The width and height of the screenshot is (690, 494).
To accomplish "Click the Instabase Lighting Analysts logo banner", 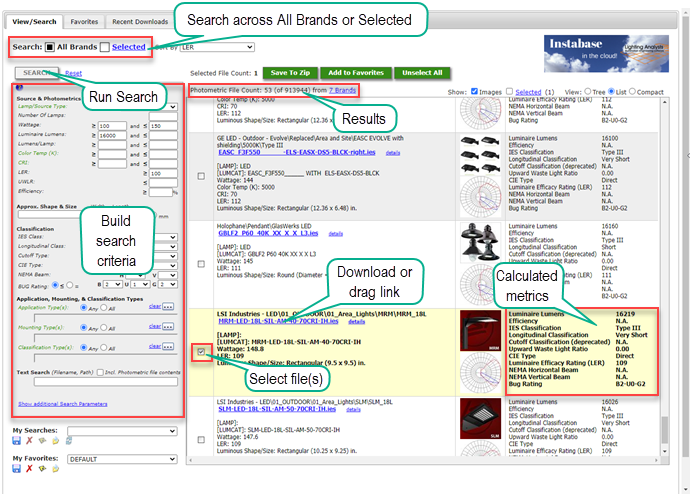I will coord(606,54).
